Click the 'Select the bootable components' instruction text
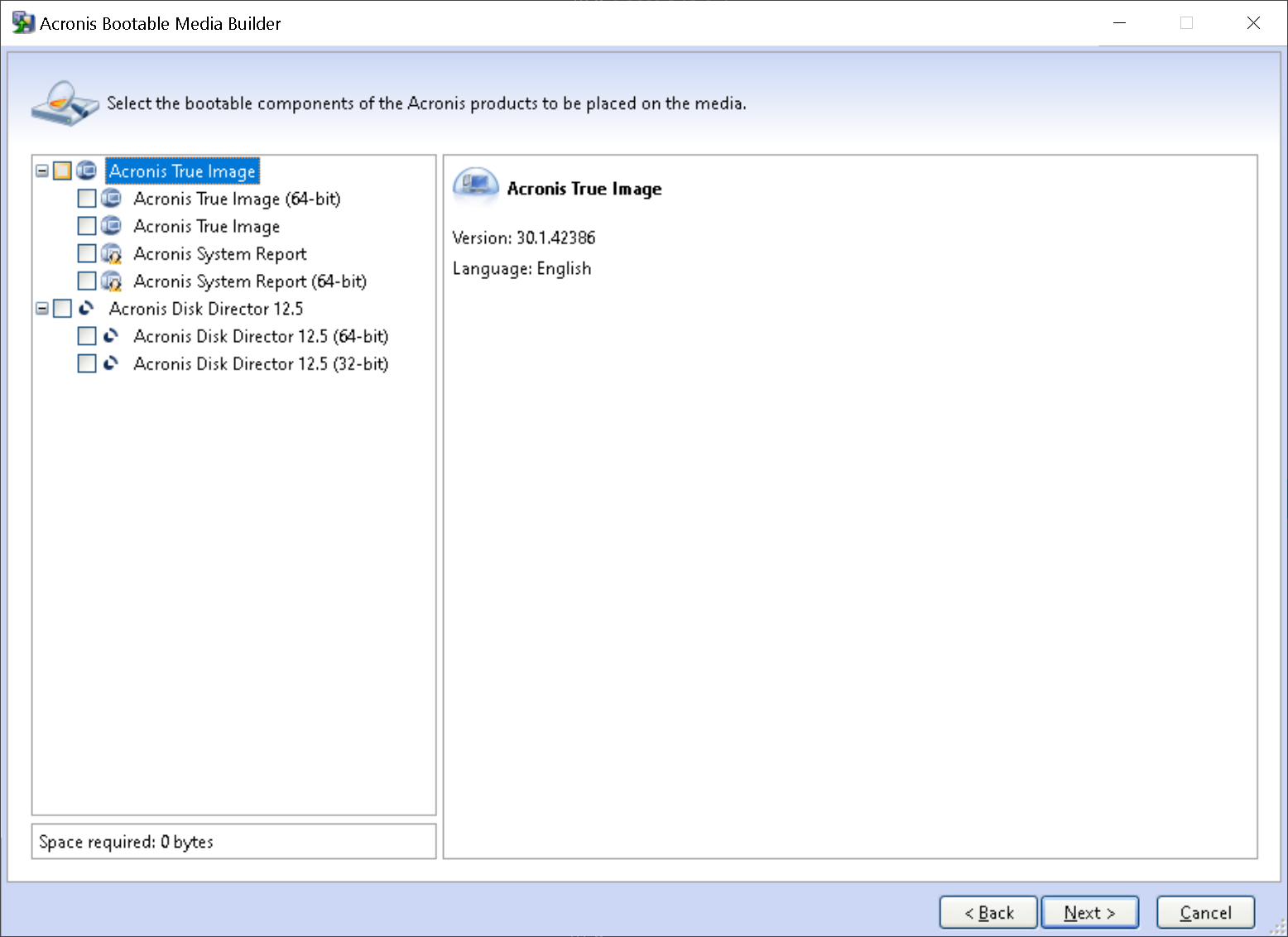This screenshot has width=1288, height=937. tap(426, 103)
